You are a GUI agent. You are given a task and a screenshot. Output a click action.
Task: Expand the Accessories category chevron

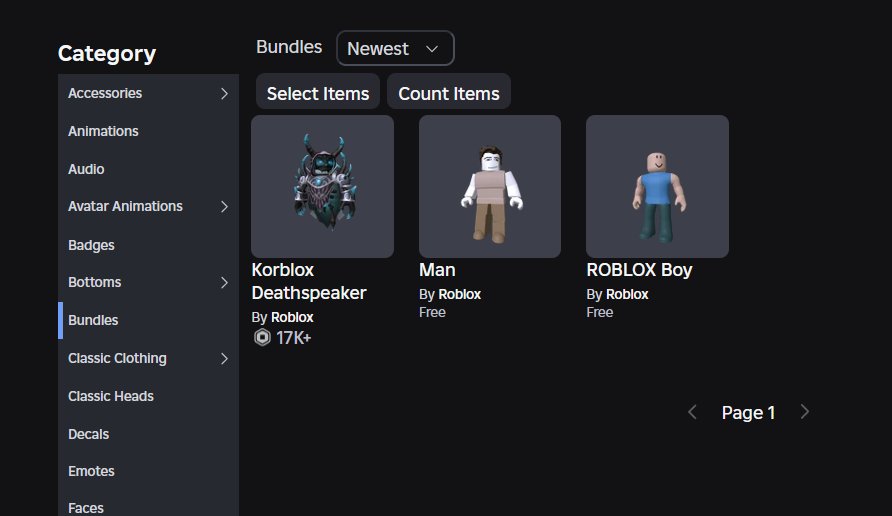(224, 94)
